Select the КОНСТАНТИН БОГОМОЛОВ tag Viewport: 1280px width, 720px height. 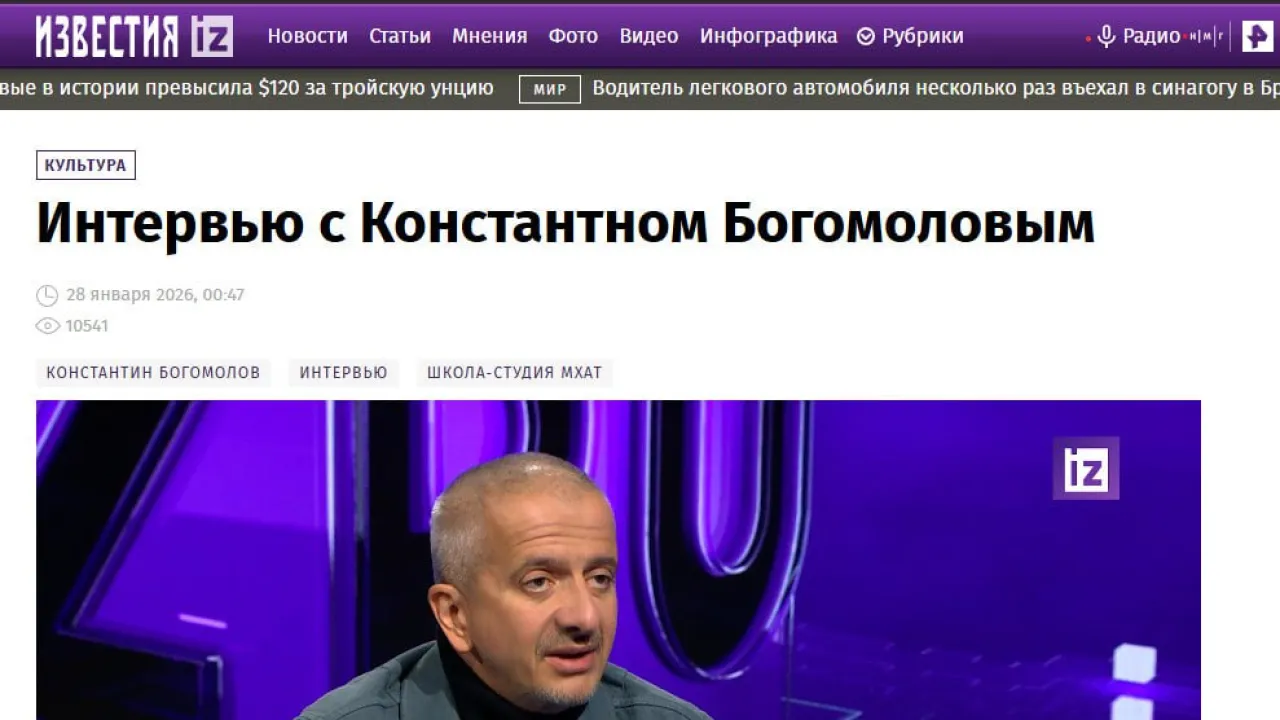pos(153,373)
